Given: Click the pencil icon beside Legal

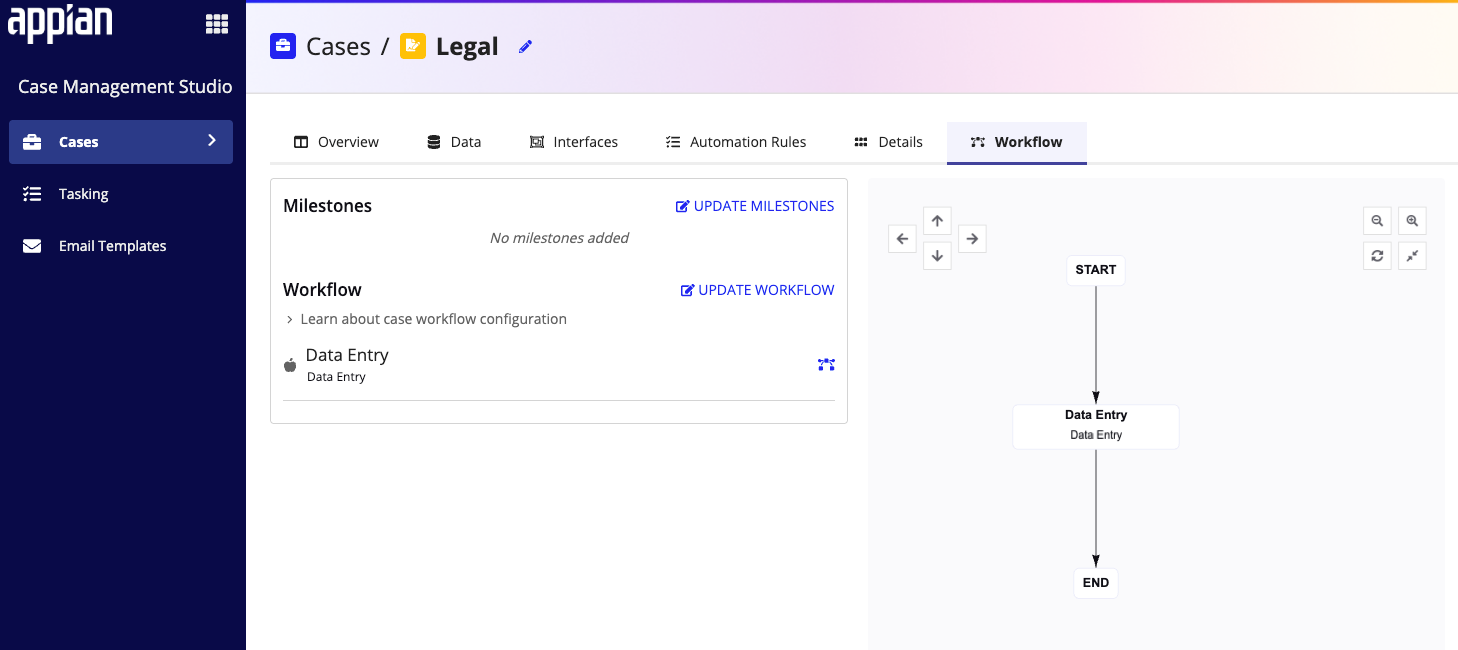Looking at the screenshot, I should 526,46.
